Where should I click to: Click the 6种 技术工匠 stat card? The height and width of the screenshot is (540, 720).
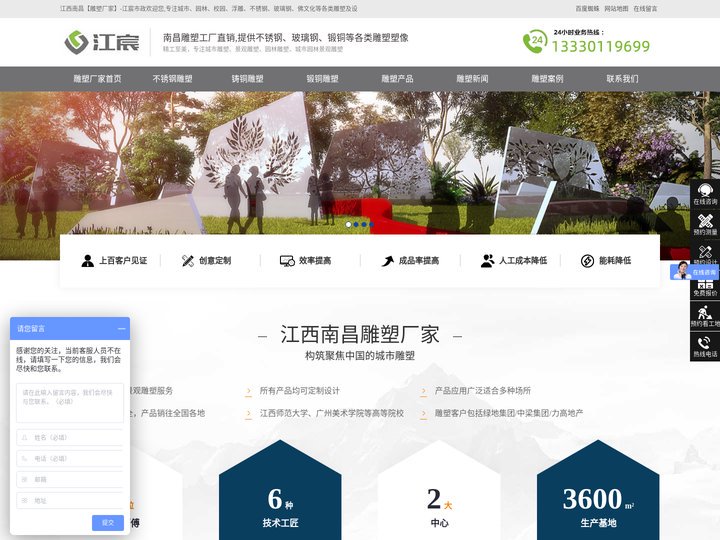click(x=280, y=490)
